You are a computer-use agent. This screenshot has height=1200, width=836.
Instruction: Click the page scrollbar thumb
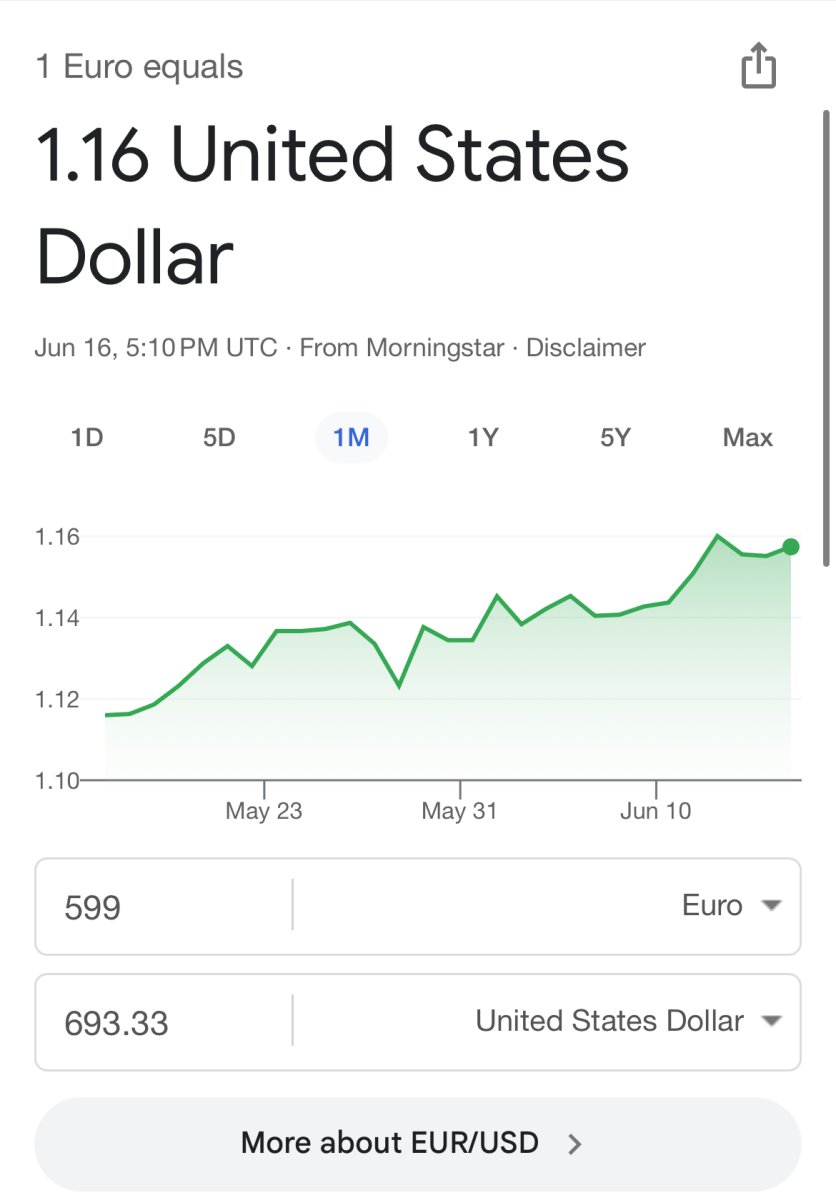pyautogui.click(x=826, y=338)
